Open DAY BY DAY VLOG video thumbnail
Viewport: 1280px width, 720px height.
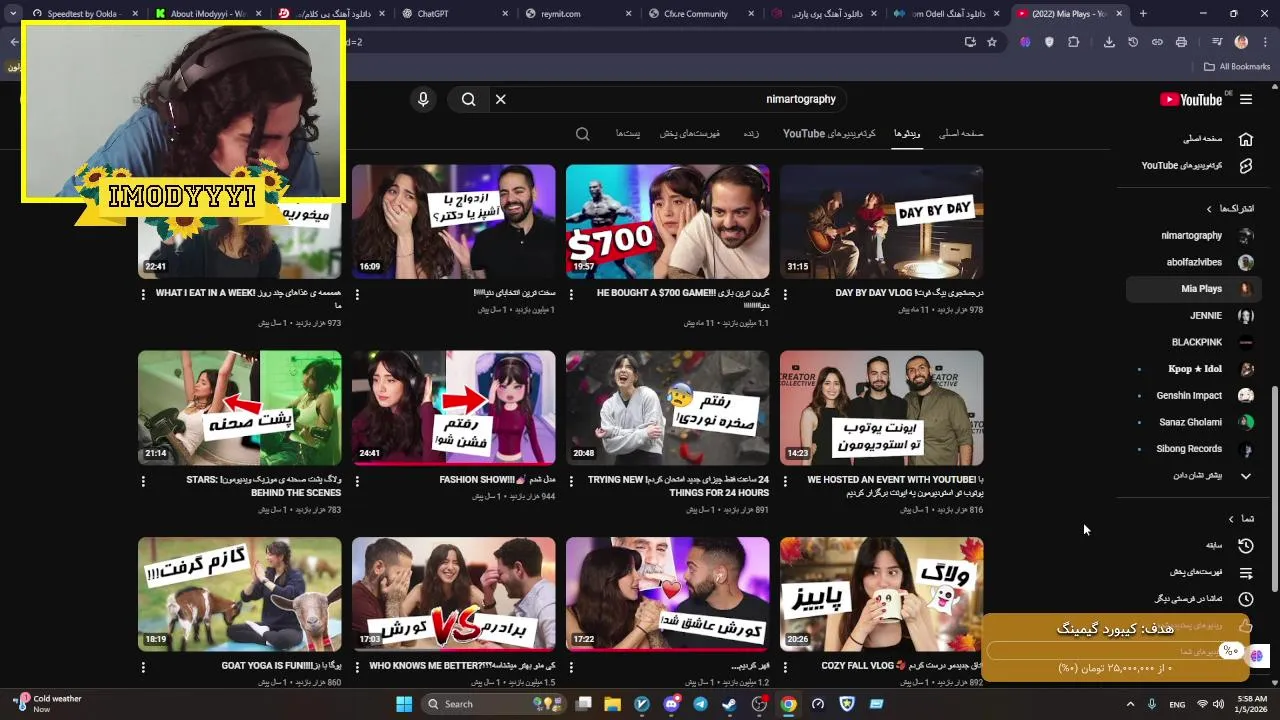882,222
